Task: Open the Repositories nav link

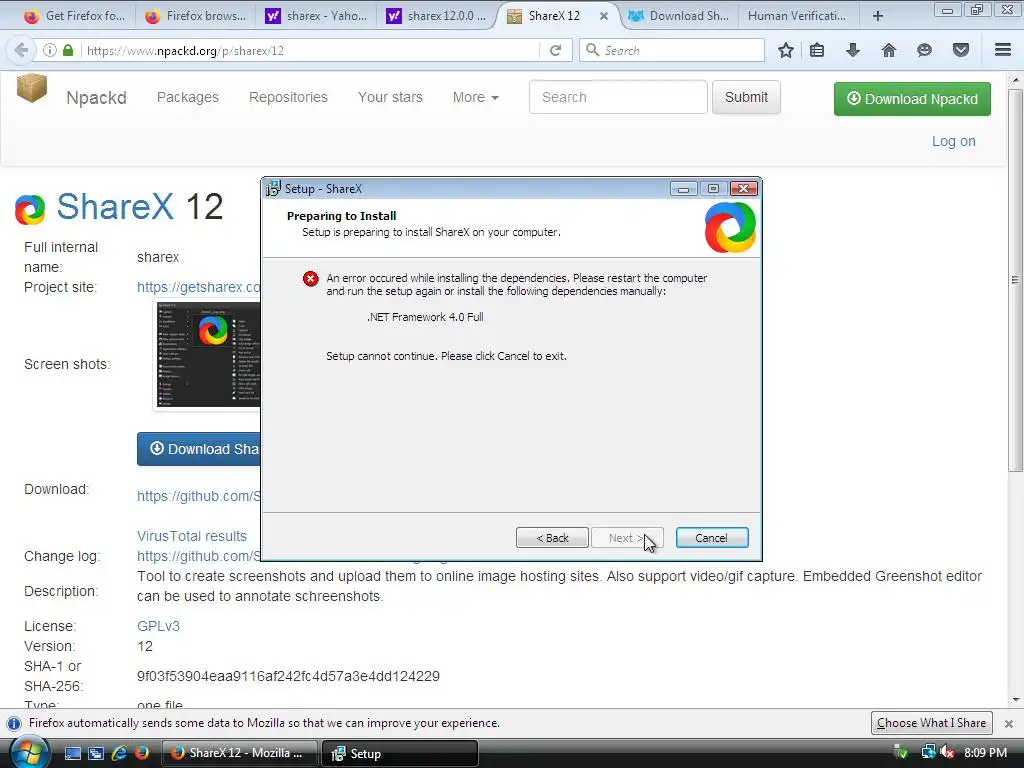Action: 288,97
